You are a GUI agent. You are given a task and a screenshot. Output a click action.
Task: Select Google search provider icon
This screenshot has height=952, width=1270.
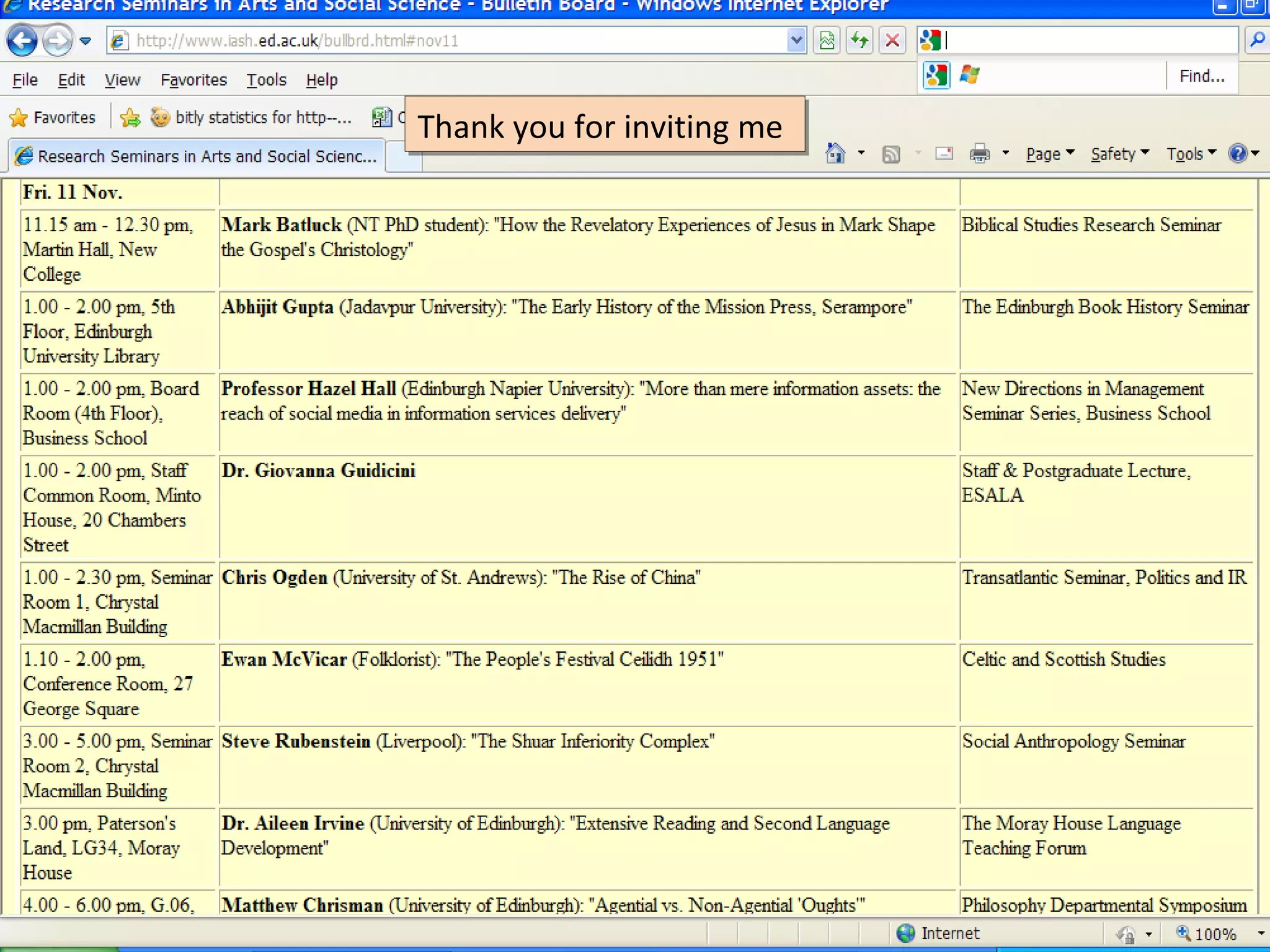click(x=936, y=76)
